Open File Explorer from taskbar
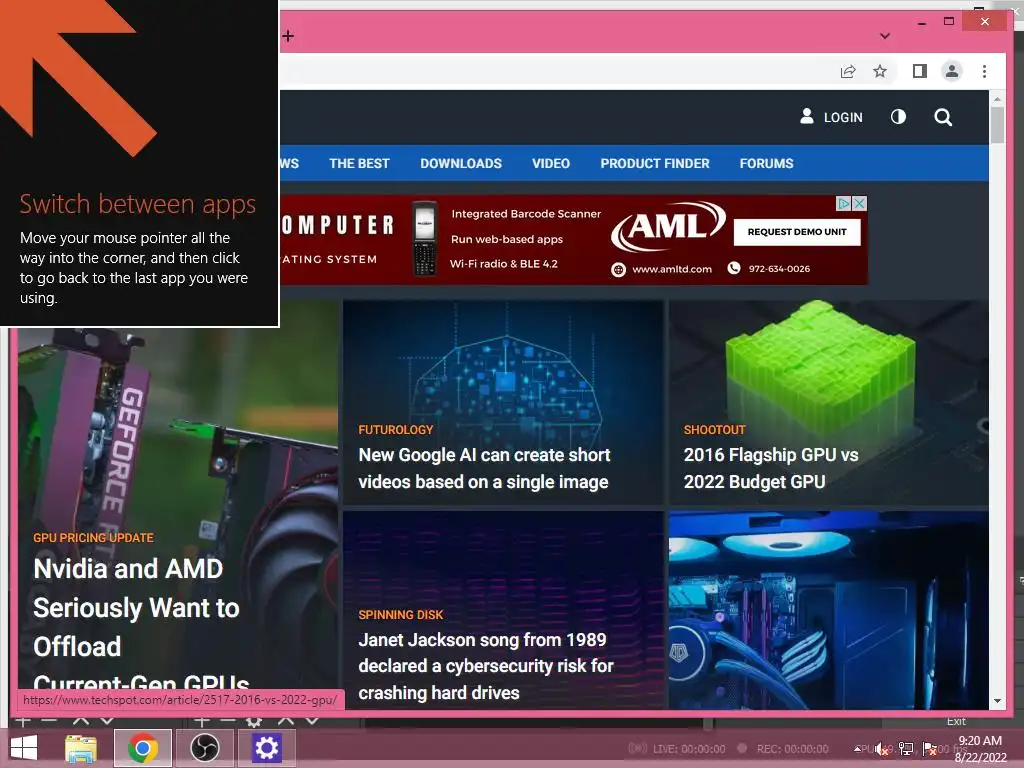Screen dimensions: 1024x768 [x=81, y=748]
